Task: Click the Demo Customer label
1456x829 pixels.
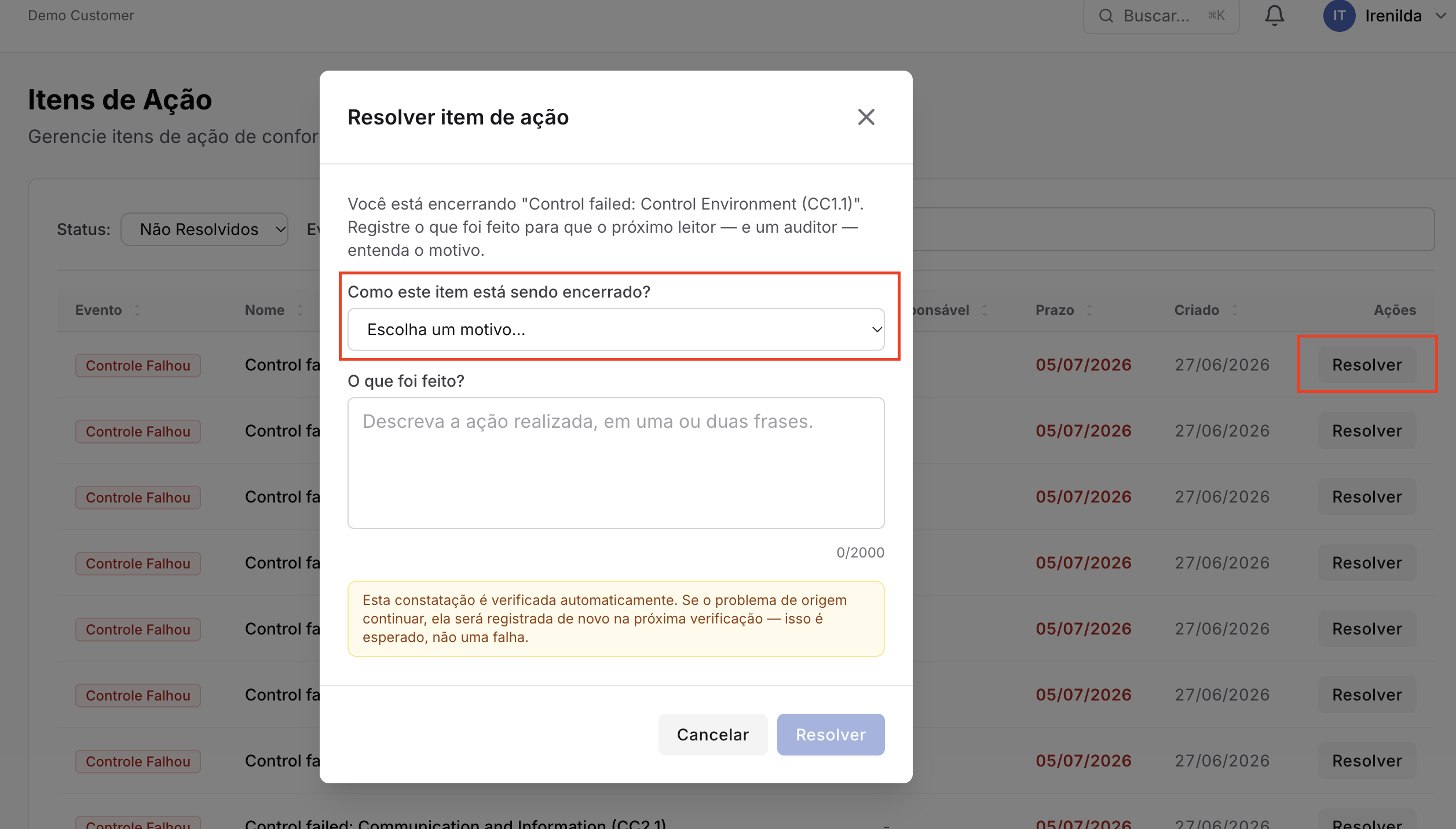Action: pos(81,16)
